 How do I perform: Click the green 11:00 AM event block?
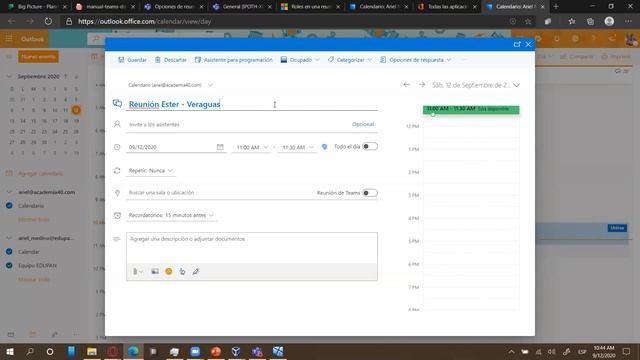(x=471, y=109)
